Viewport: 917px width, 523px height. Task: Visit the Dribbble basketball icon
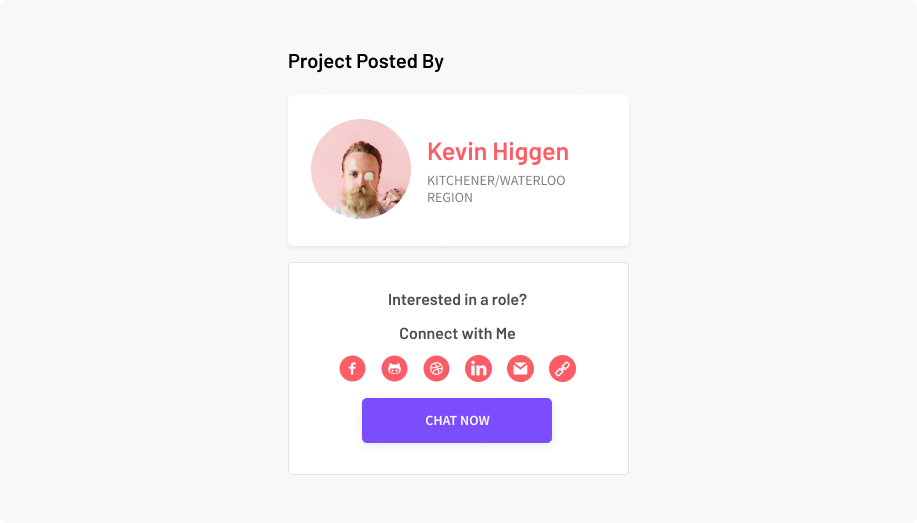click(436, 369)
